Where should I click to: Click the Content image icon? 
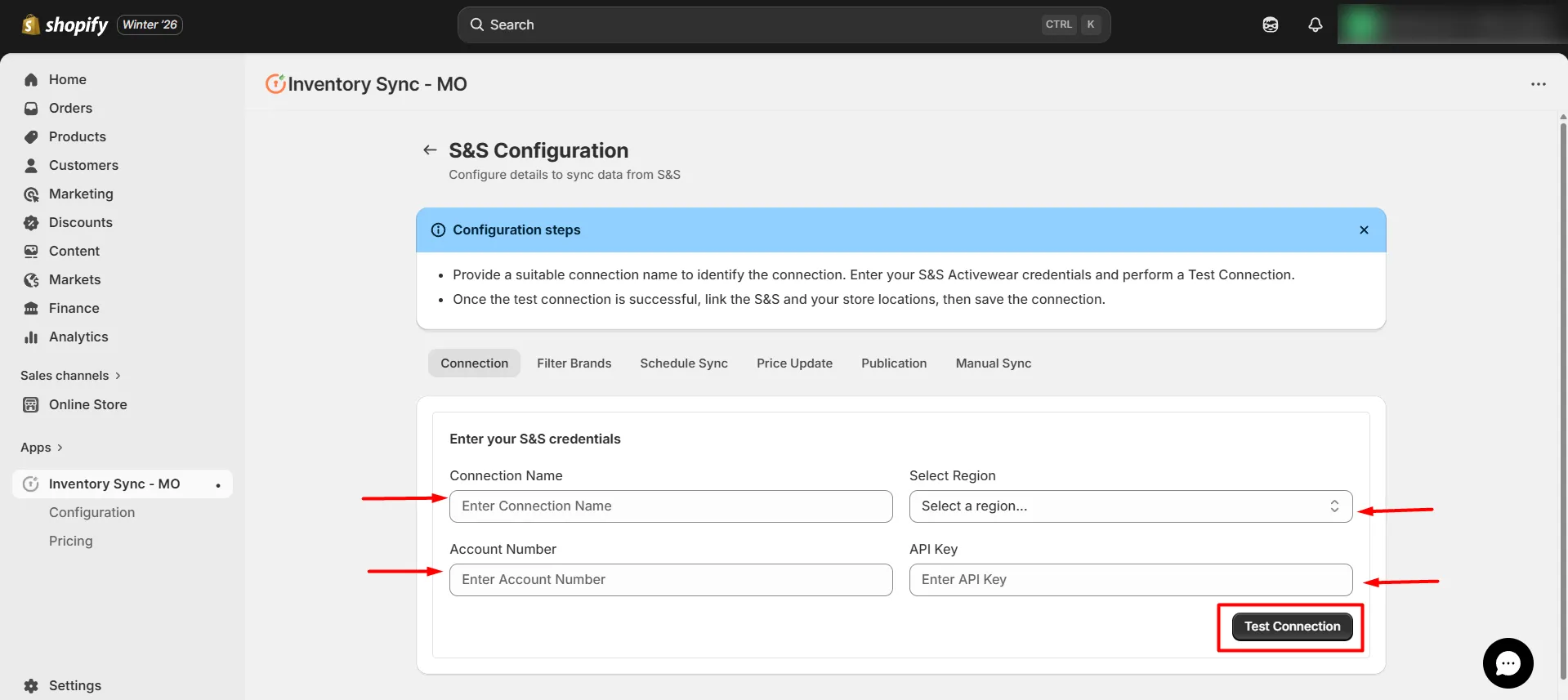[x=31, y=251]
